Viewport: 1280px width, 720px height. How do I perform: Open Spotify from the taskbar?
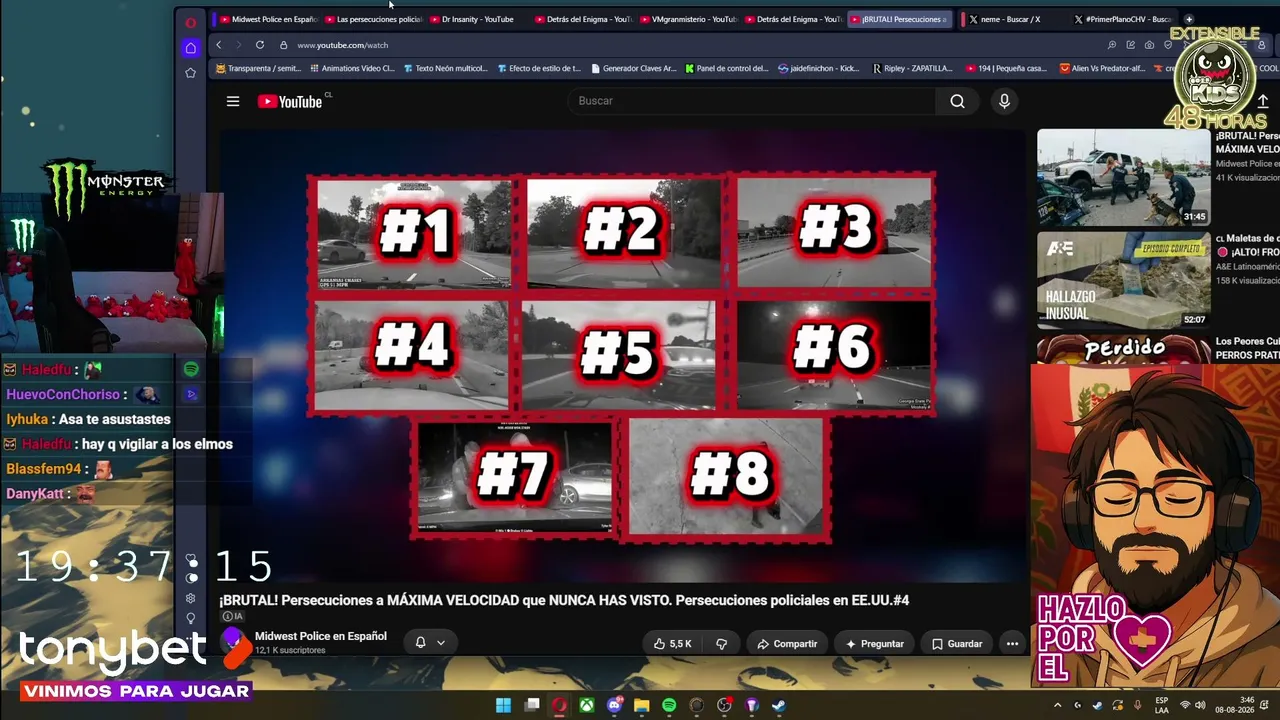pos(669,705)
